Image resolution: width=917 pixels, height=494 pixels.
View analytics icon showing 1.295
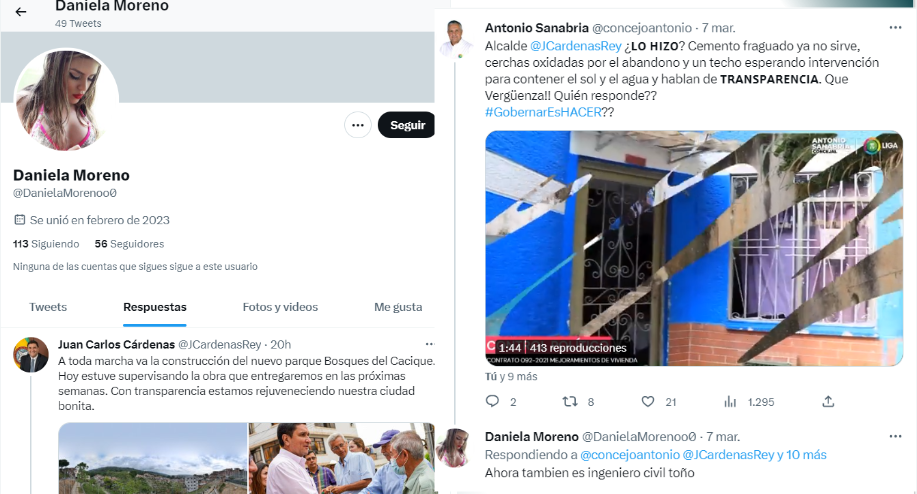pos(730,402)
